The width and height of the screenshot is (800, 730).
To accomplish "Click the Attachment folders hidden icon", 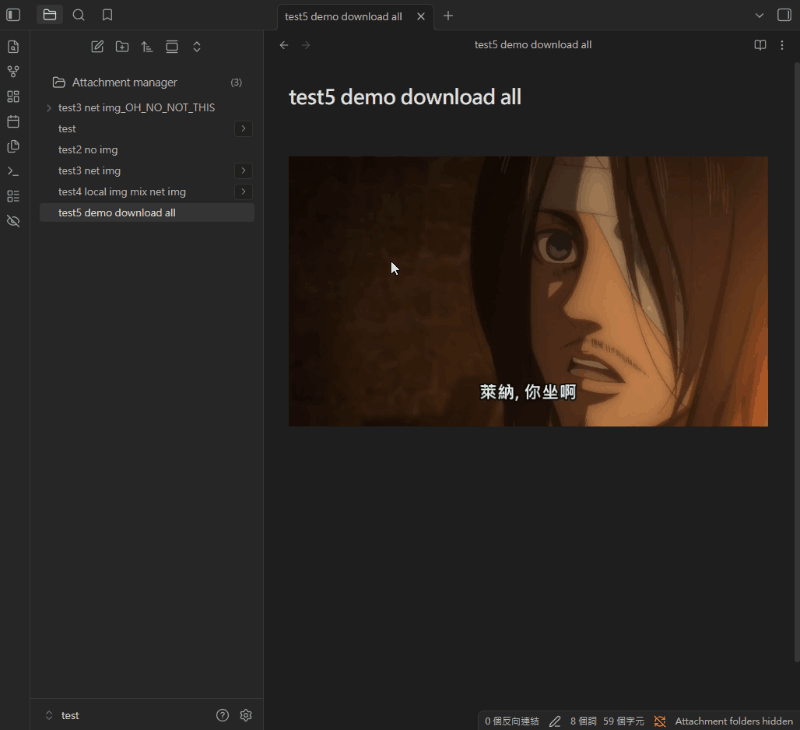I will coord(660,721).
